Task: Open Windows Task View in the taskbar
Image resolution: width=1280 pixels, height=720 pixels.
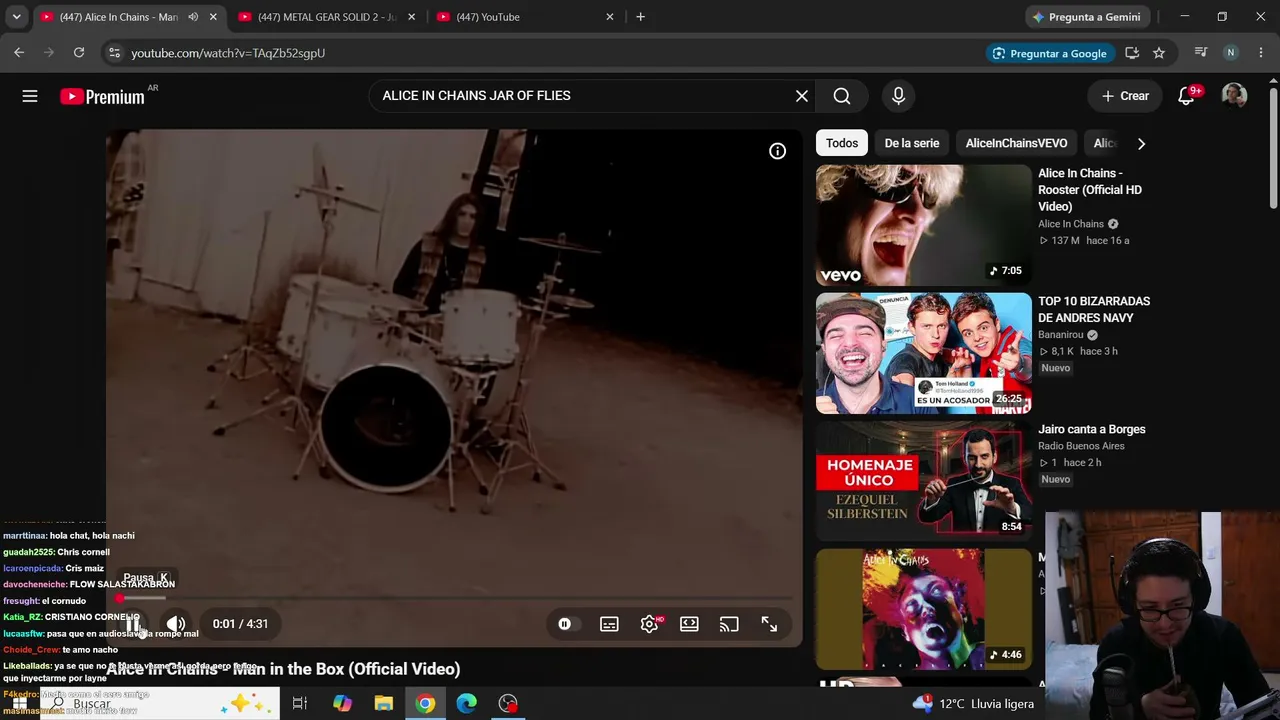Action: 299,704
